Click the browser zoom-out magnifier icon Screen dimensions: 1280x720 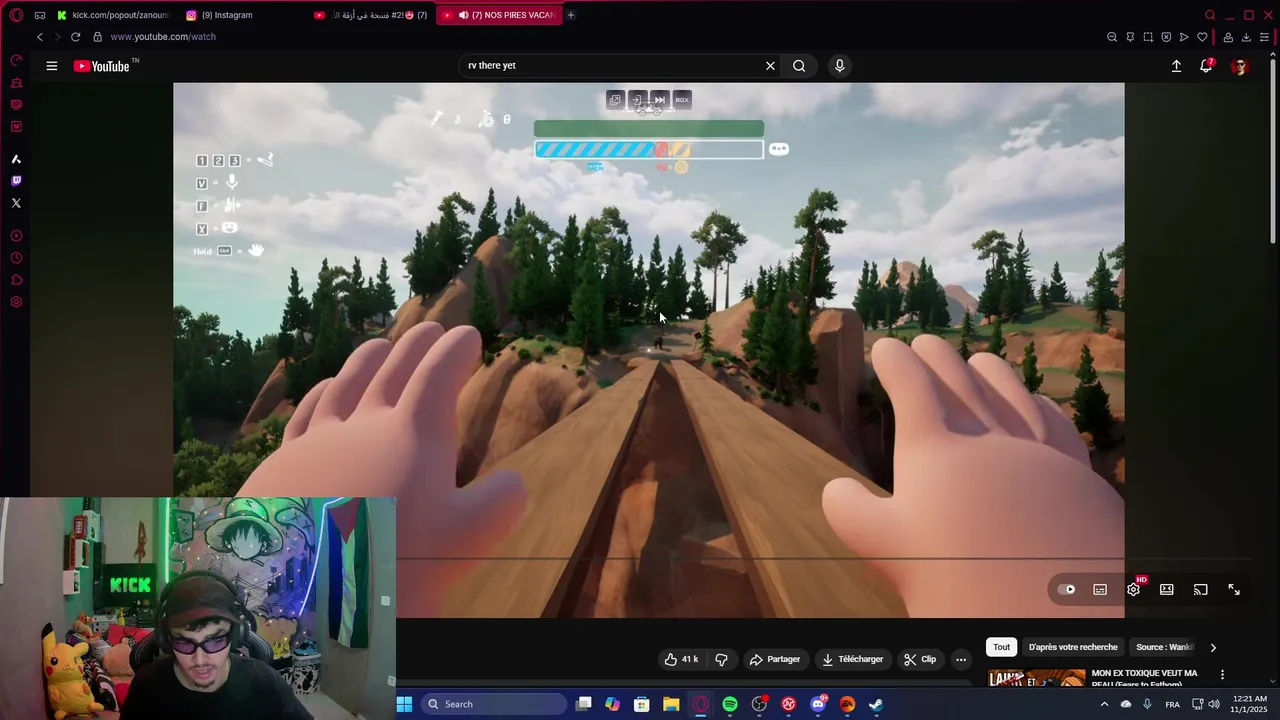pyautogui.click(x=1112, y=37)
